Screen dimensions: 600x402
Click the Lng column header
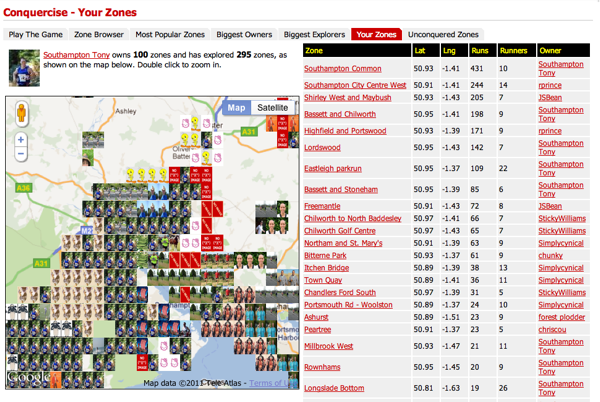click(x=454, y=50)
